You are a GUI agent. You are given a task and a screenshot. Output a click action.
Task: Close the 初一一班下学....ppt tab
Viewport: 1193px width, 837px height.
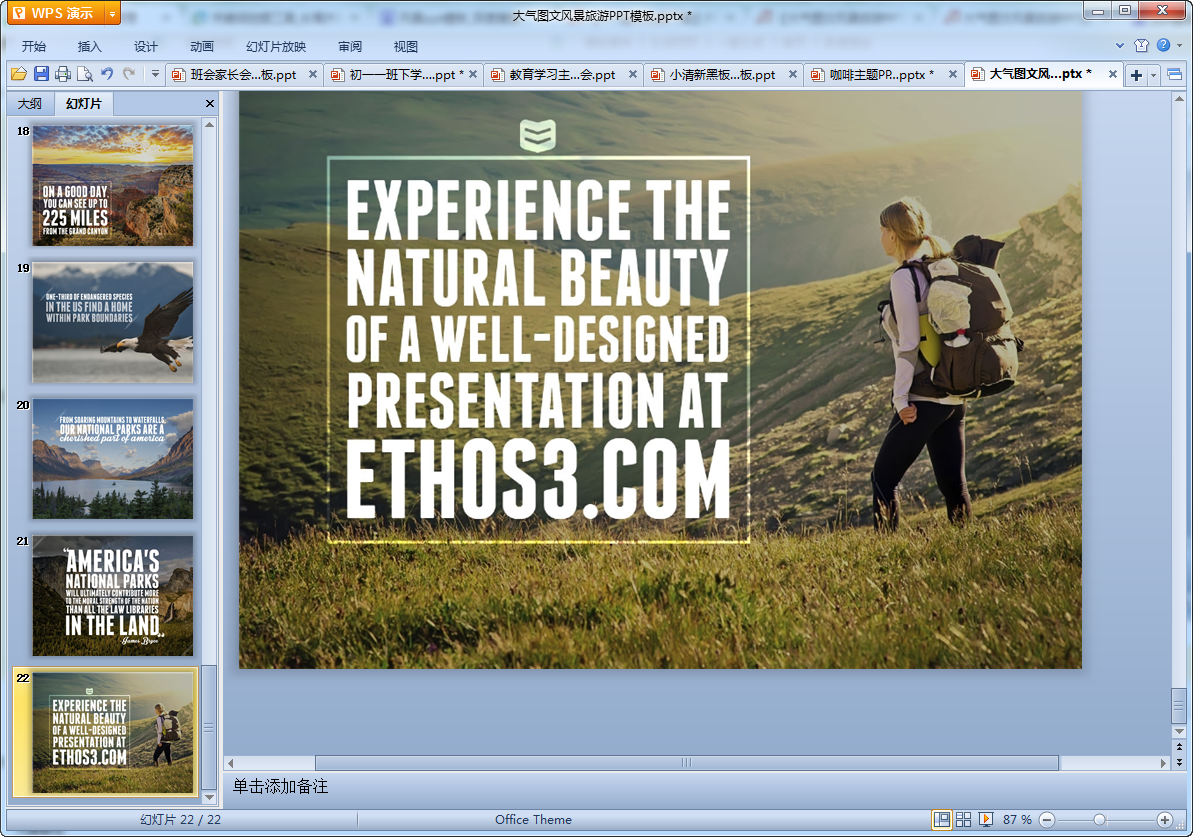(x=472, y=75)
